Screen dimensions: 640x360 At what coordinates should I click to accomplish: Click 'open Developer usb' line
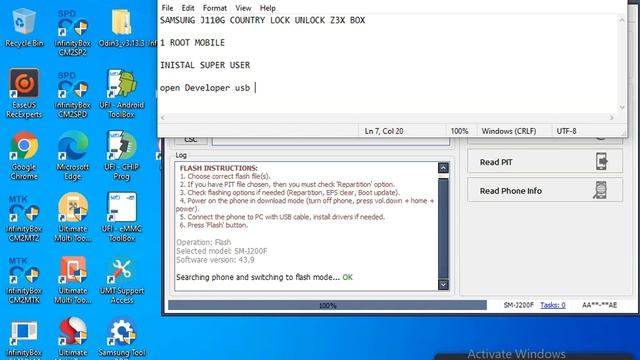tap(205, 88)
